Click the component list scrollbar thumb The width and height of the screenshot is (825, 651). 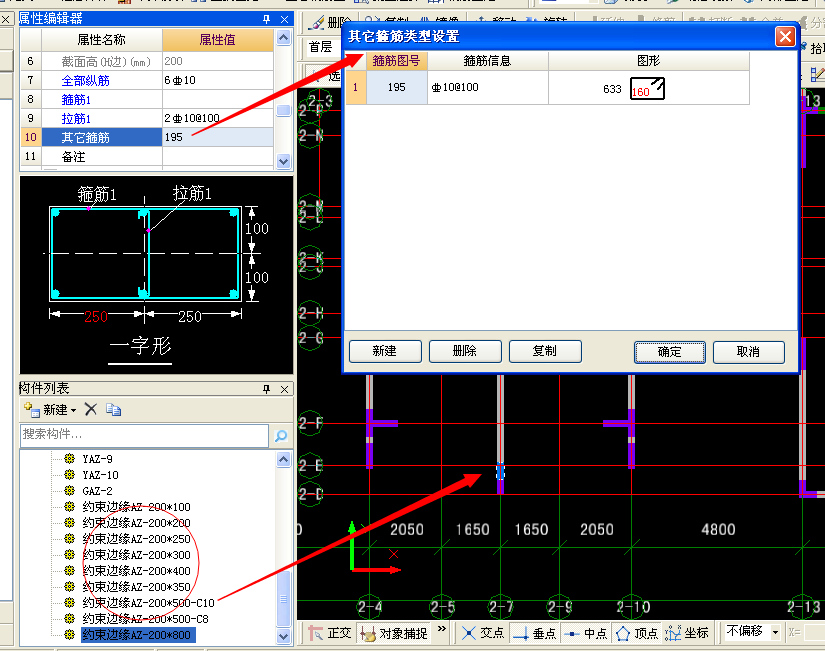pyautogui.click(x=283, y=599)
